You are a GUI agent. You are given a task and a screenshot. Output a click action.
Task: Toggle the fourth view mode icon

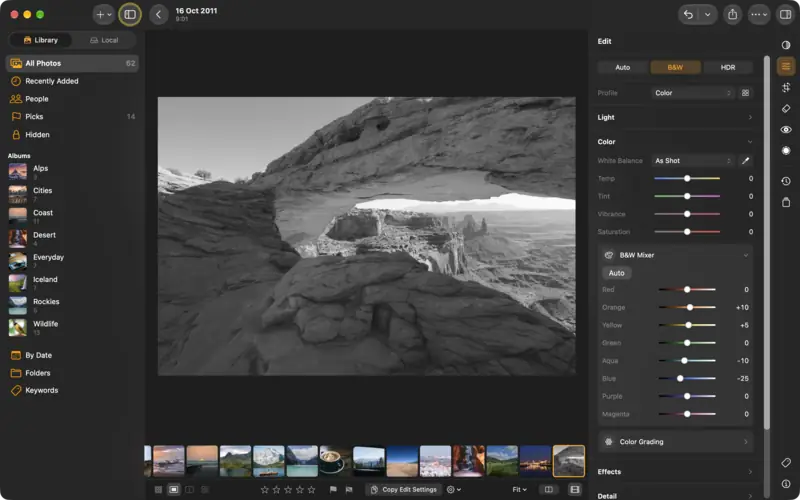point(205,490)
